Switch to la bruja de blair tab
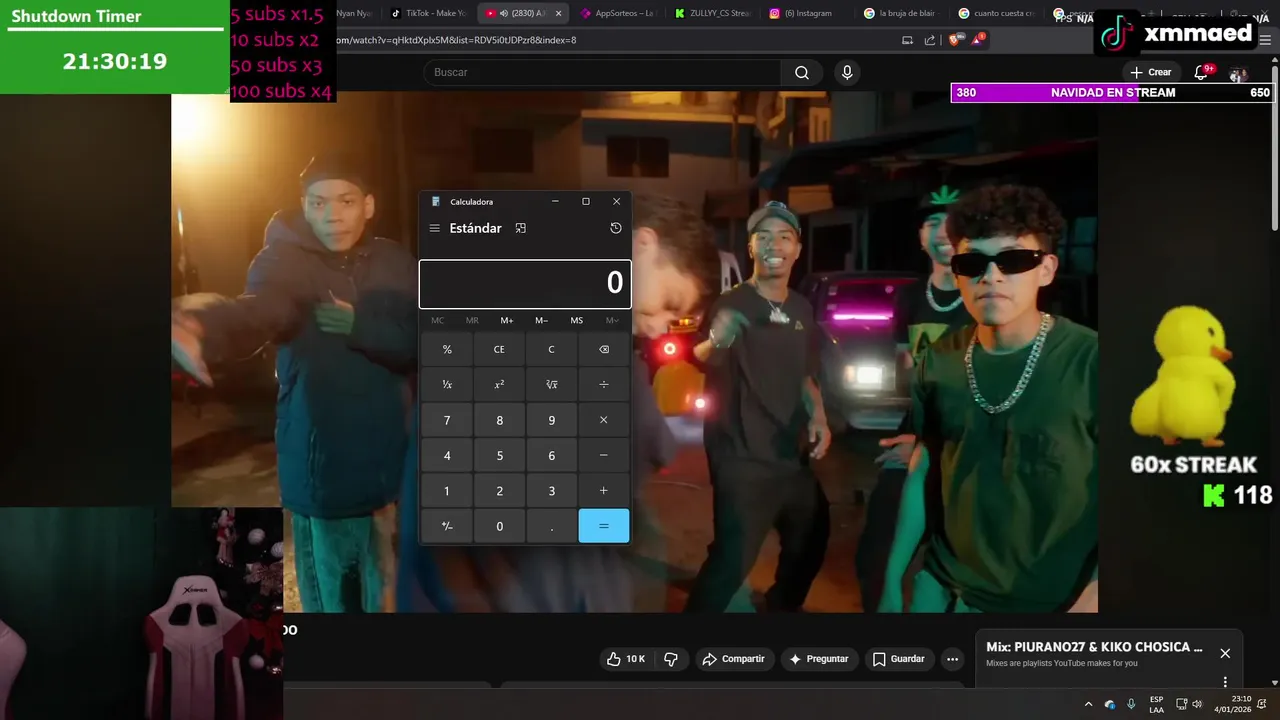The image size is (1280, 720). (x=900, y=13)
